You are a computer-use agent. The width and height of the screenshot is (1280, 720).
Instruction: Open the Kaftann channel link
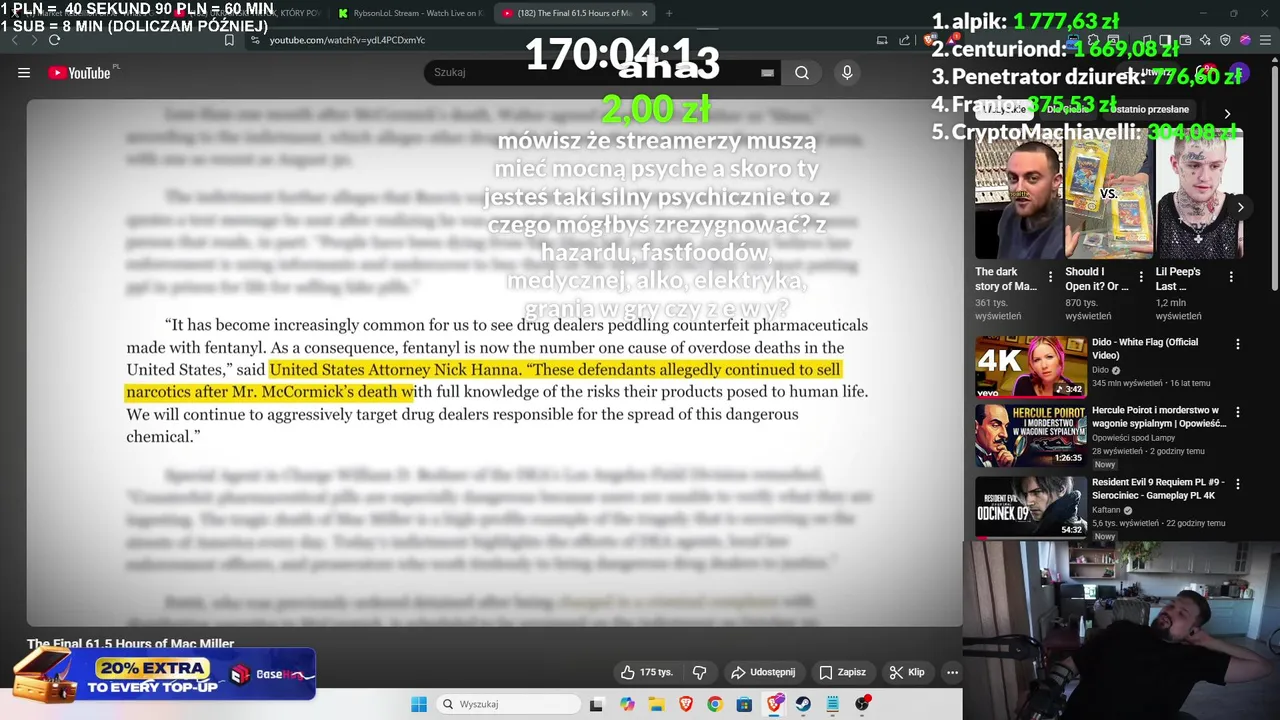coord(1108,510)
